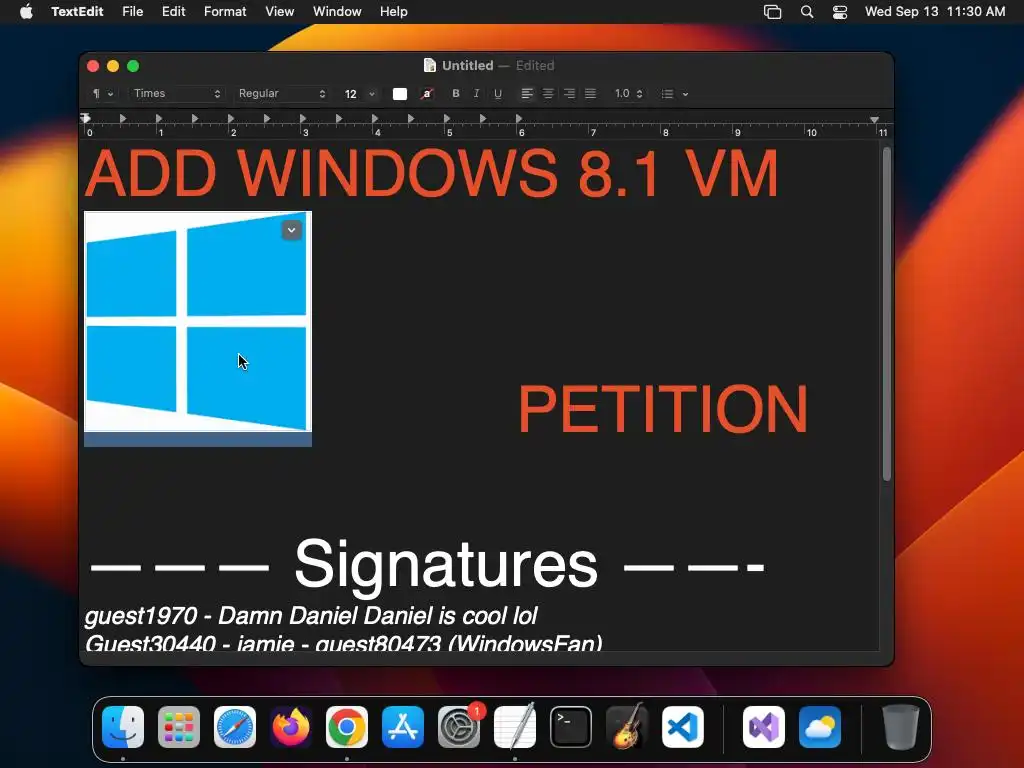Click the left indent marker on ruler
This screenshot has width=1024, height=768.
tap(86, 119)
